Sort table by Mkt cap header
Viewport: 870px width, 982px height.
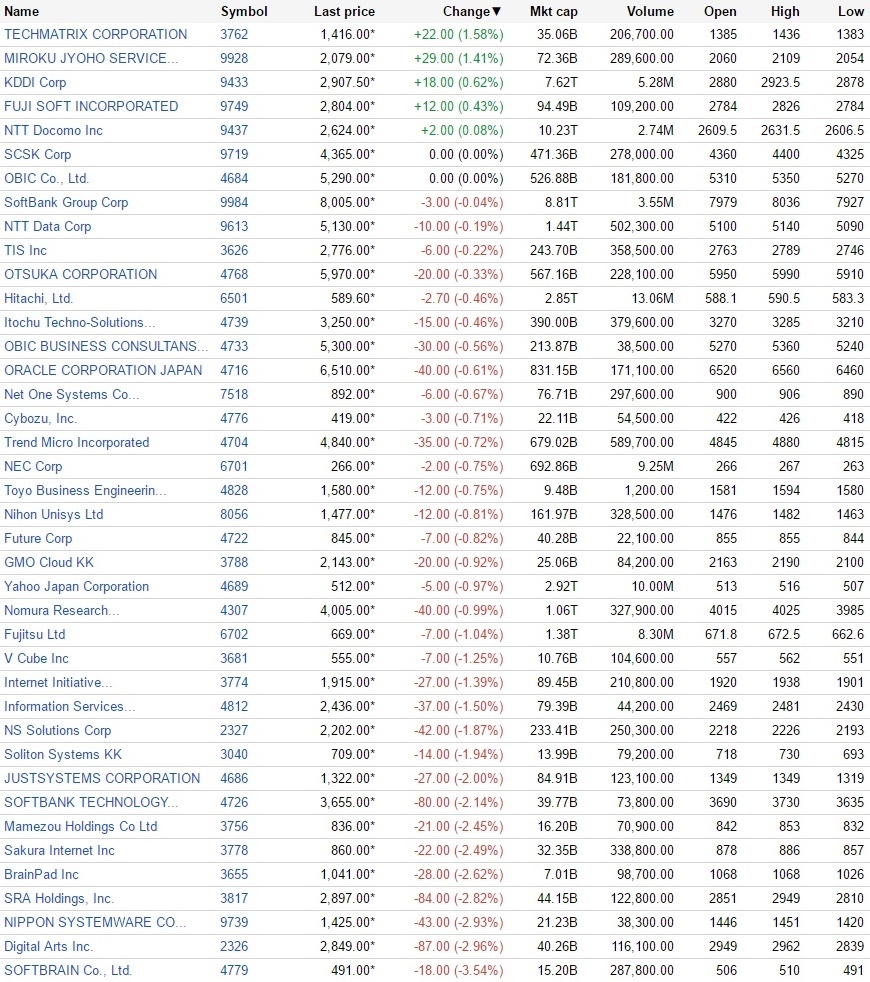tap(553, 12)
